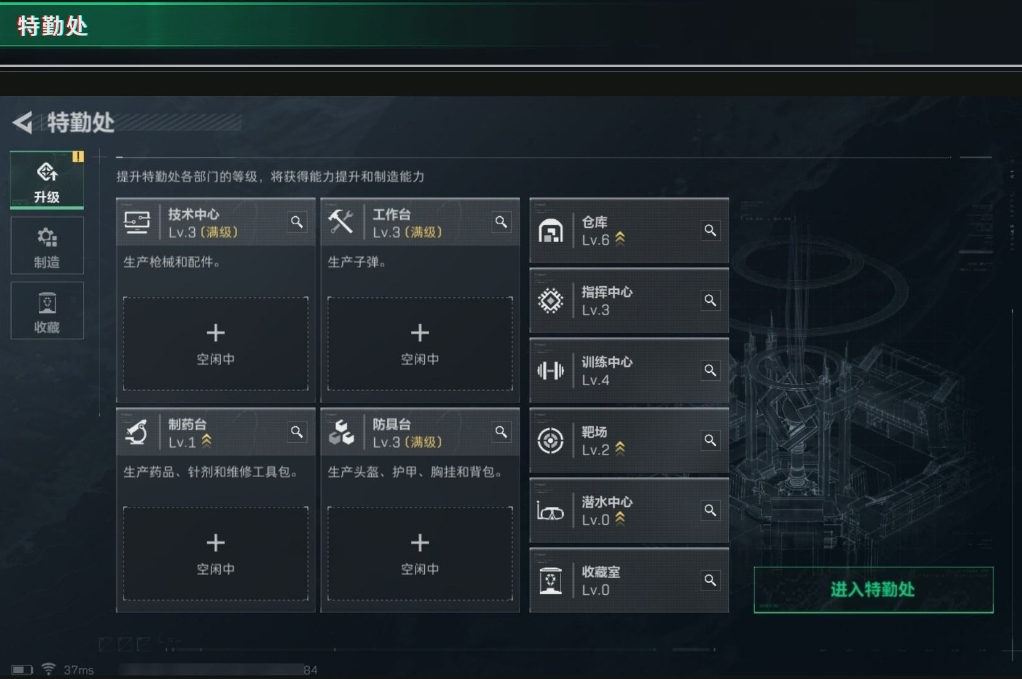1022x679 pixels.
Task: Click the 防具台 magnifier icon
Action: click(x=501, y=432)
